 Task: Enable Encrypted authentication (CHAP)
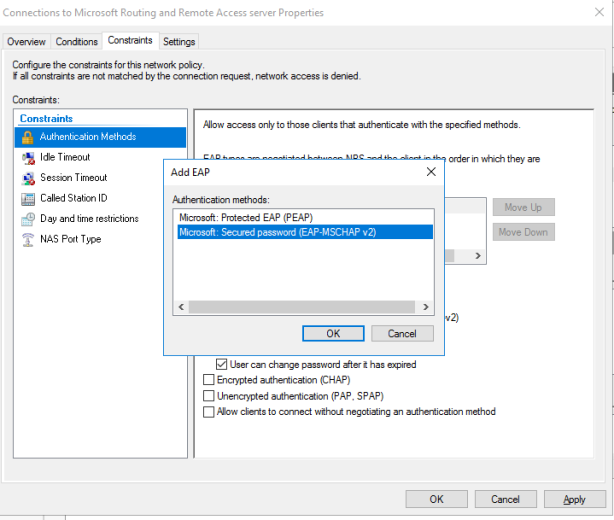pyautogui.click(x=209, y=380)
